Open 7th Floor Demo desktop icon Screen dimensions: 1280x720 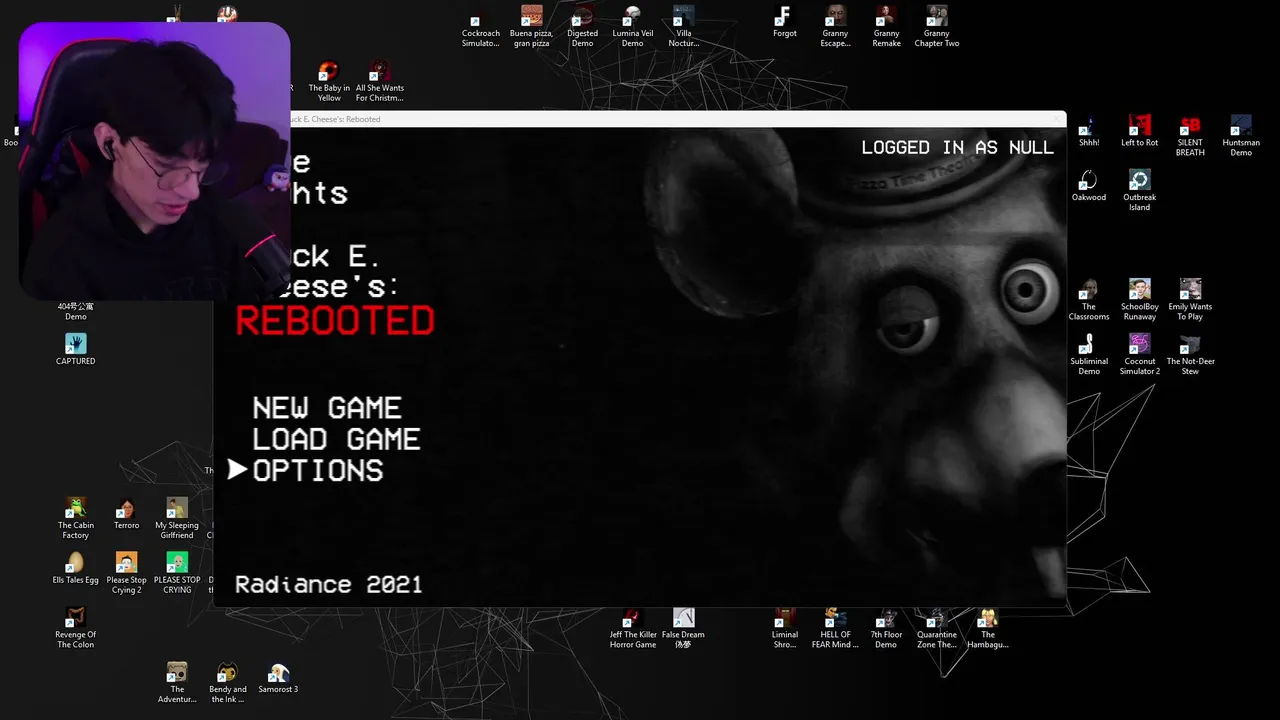(886, 628)
